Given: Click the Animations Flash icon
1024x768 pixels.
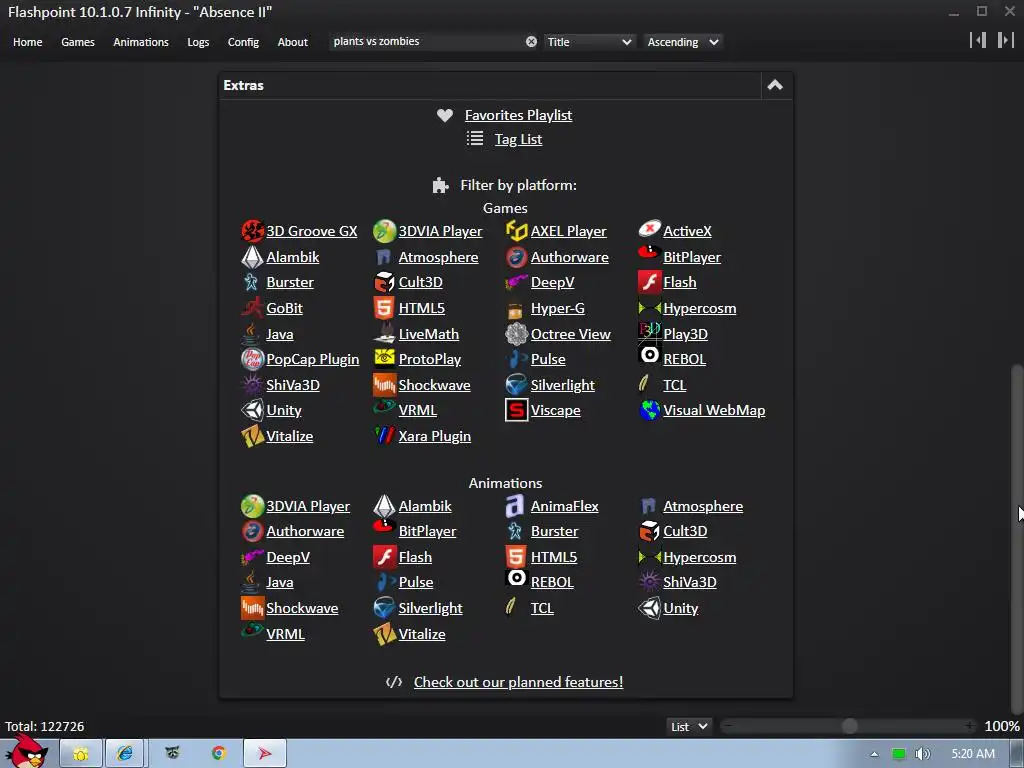Looking at the screenshot, I should click(384, 556).
